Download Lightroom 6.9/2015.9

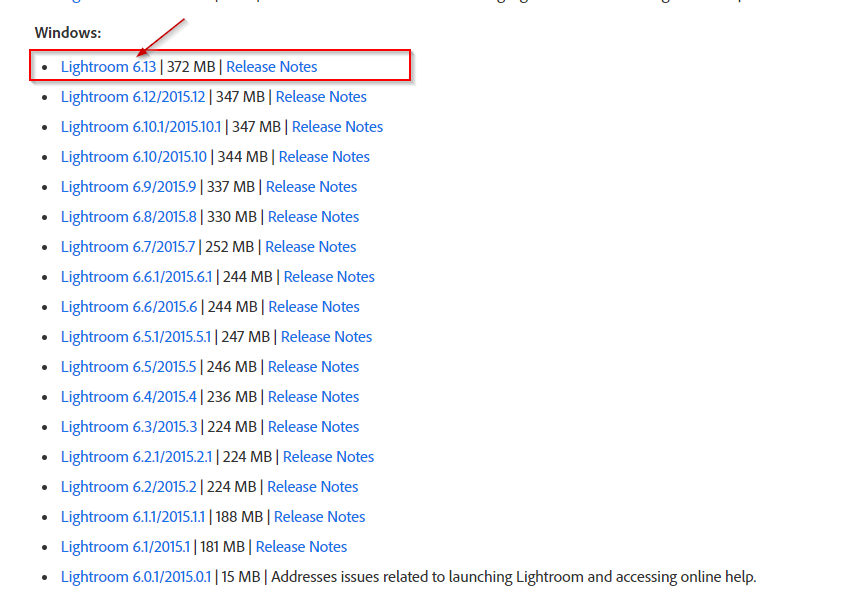click(x=128, y=187)
